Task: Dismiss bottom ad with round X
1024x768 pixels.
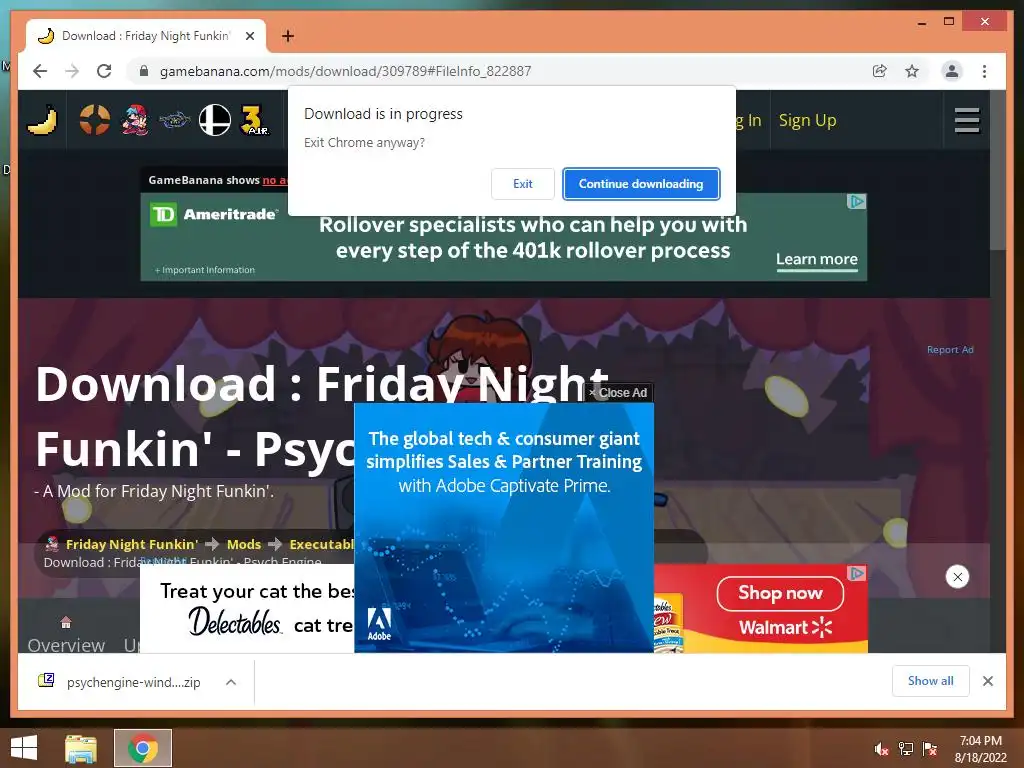Action: pyautogui.click(x=957, y=577)
